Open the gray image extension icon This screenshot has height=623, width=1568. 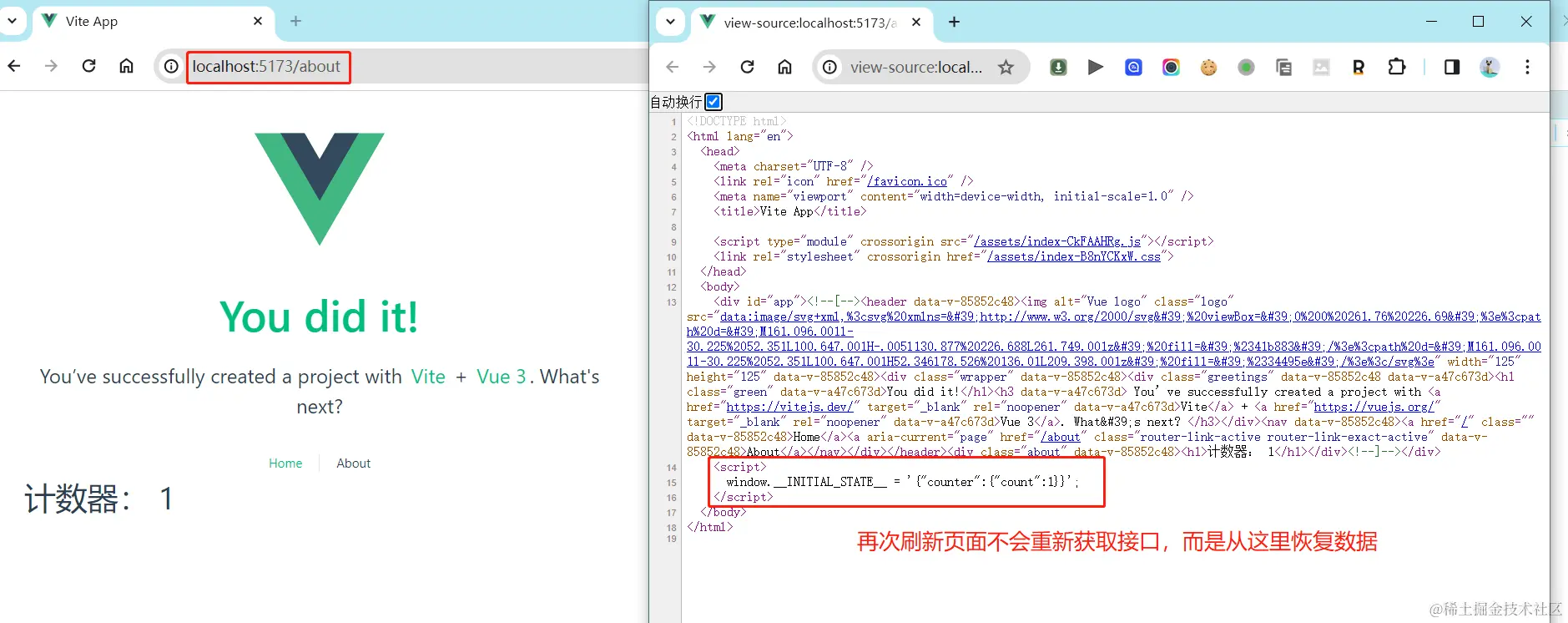[1321, 68]
